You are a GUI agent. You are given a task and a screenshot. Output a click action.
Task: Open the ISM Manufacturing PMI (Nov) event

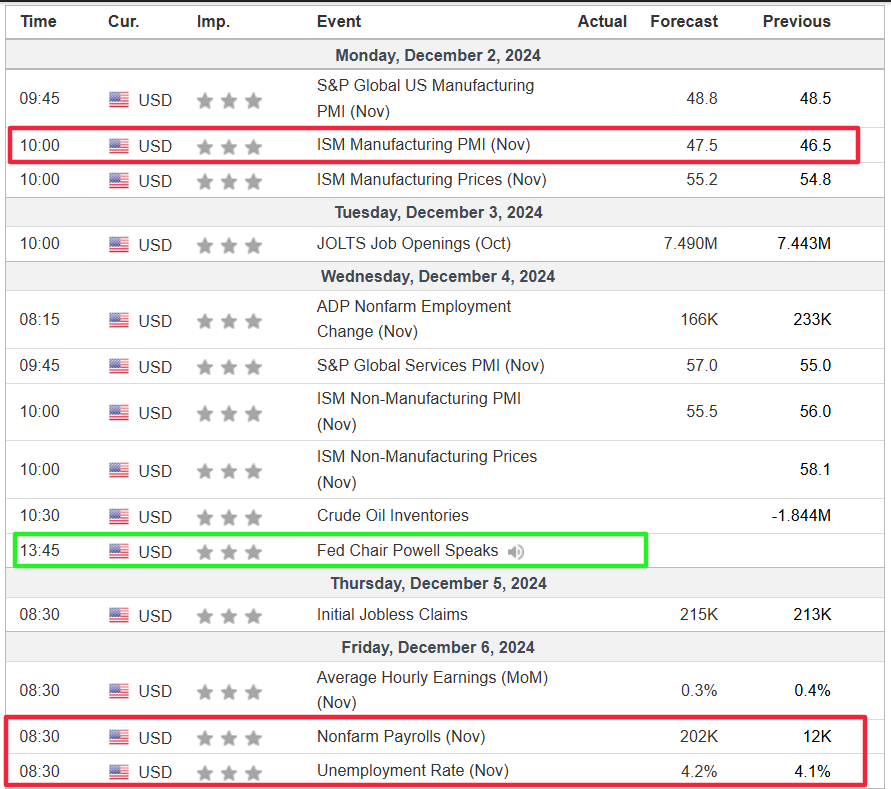pyautogui.click(x=423, y=145)
